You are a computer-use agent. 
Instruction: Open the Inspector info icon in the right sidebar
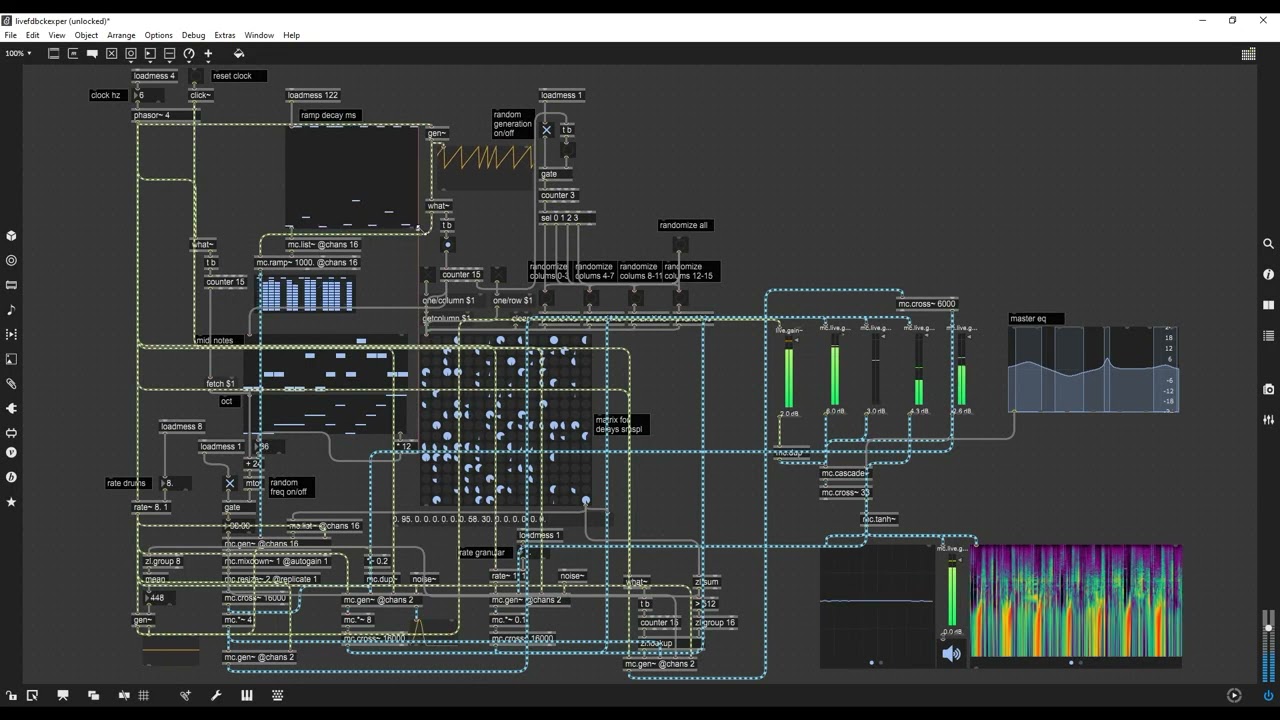tap(1268, 274)
